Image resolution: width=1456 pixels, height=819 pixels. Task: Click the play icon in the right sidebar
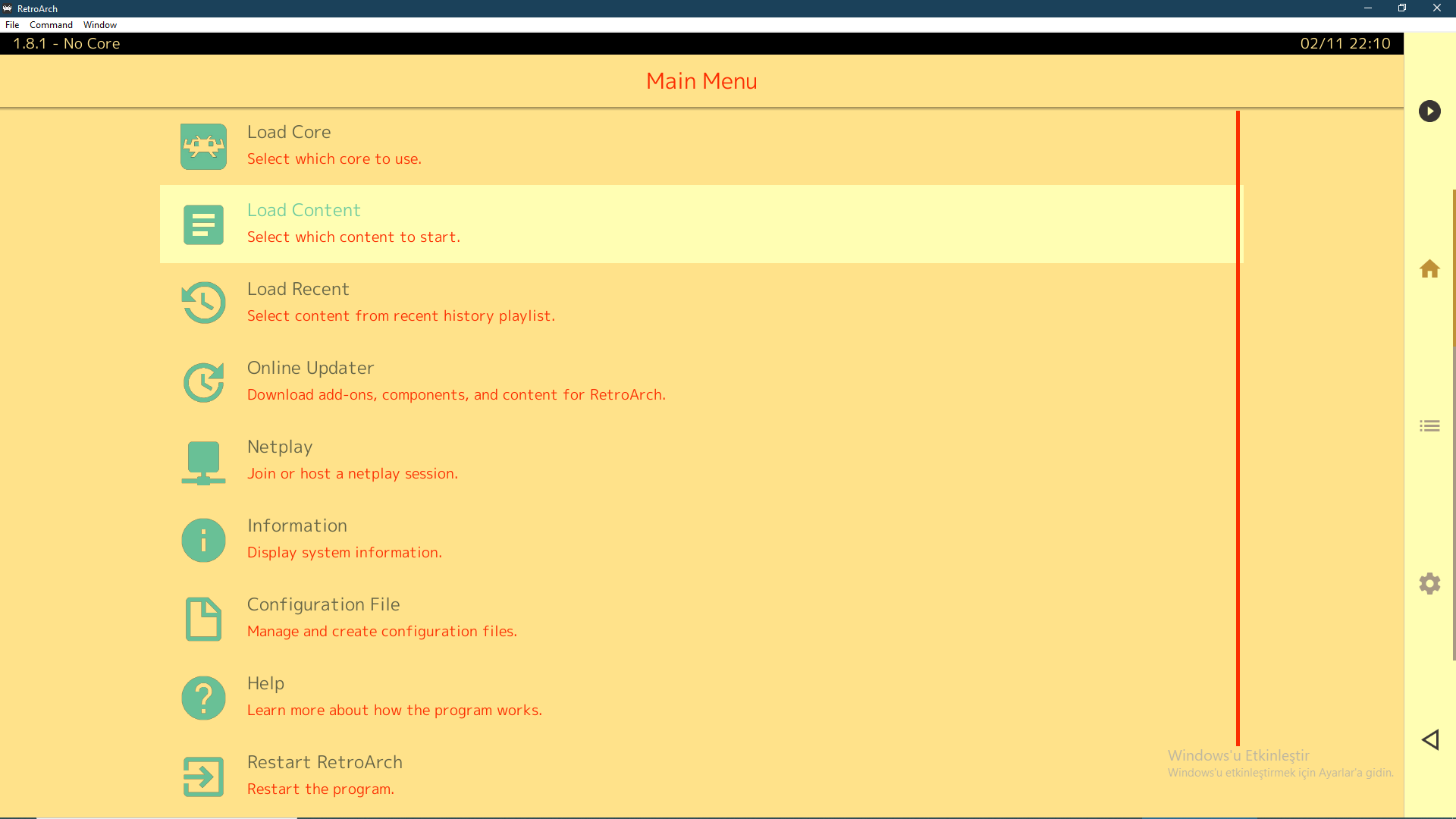(1430, 111)
